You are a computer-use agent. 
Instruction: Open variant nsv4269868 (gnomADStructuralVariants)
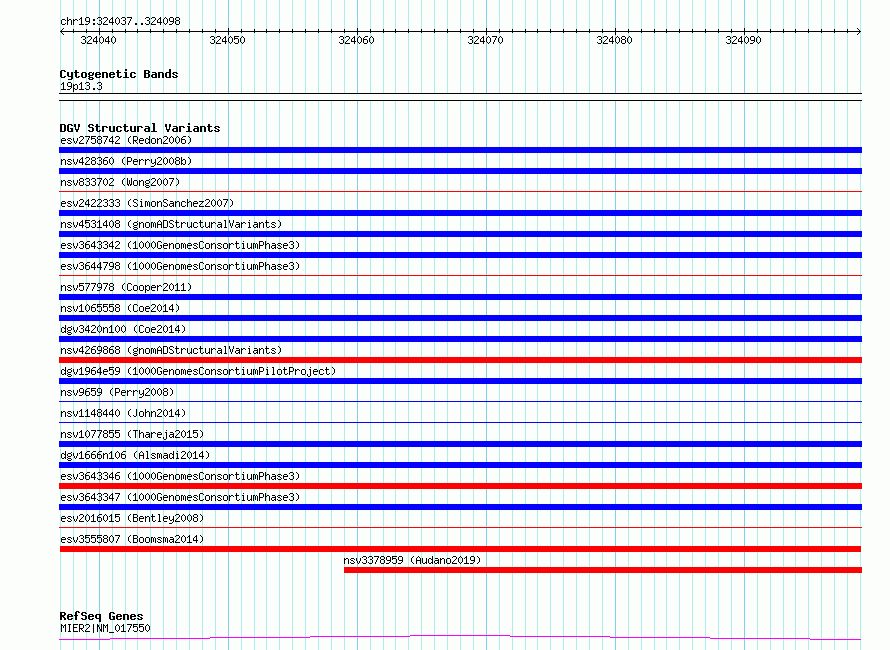pyautogui.click(x=171, y=350)
